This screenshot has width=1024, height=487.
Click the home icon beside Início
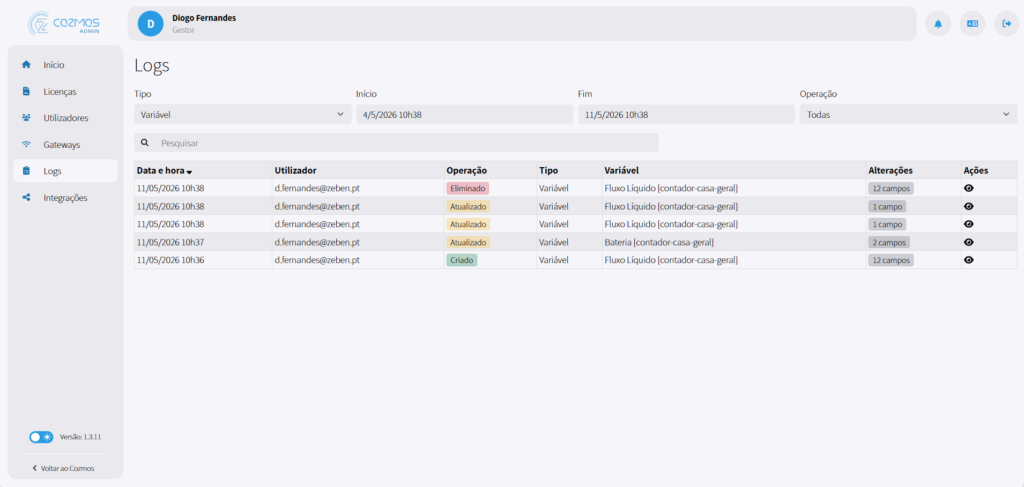coord(26,65)
